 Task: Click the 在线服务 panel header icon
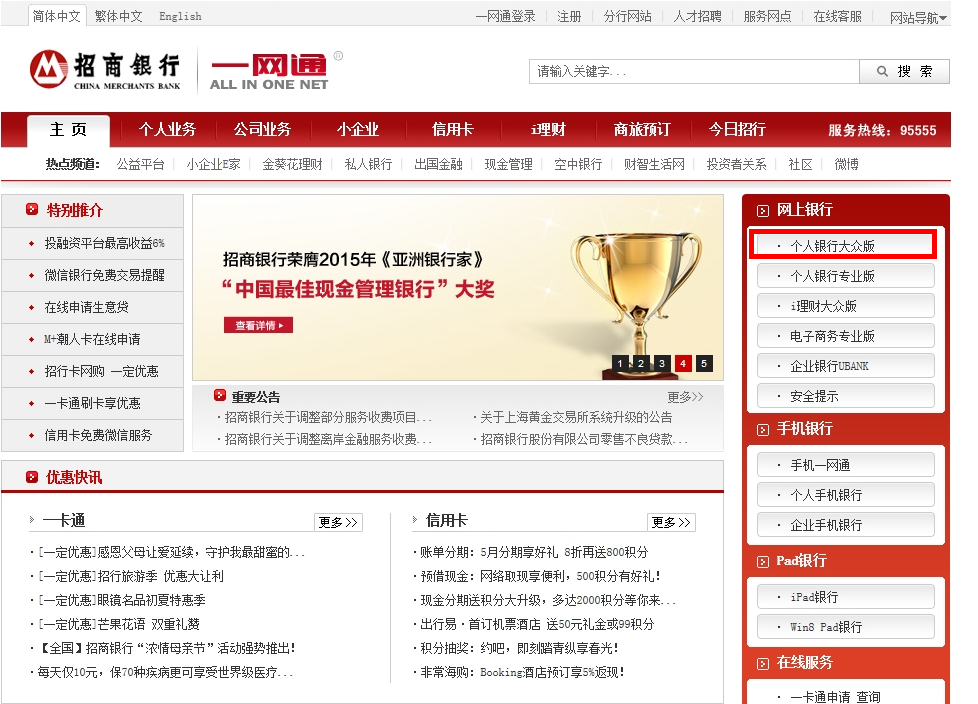(x=763, y=663)
